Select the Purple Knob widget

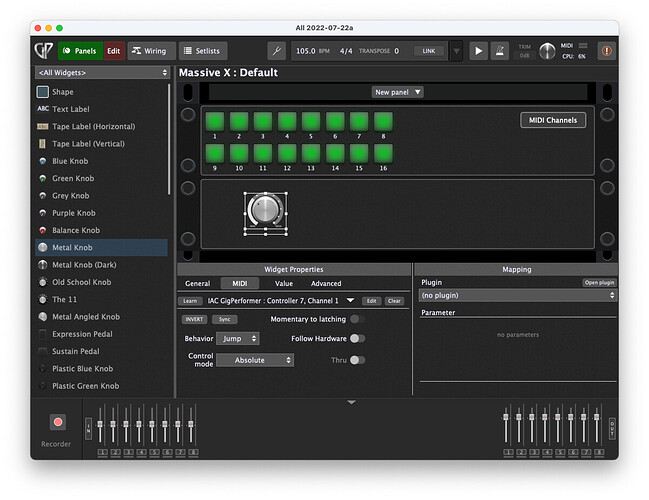coord(102,213)
